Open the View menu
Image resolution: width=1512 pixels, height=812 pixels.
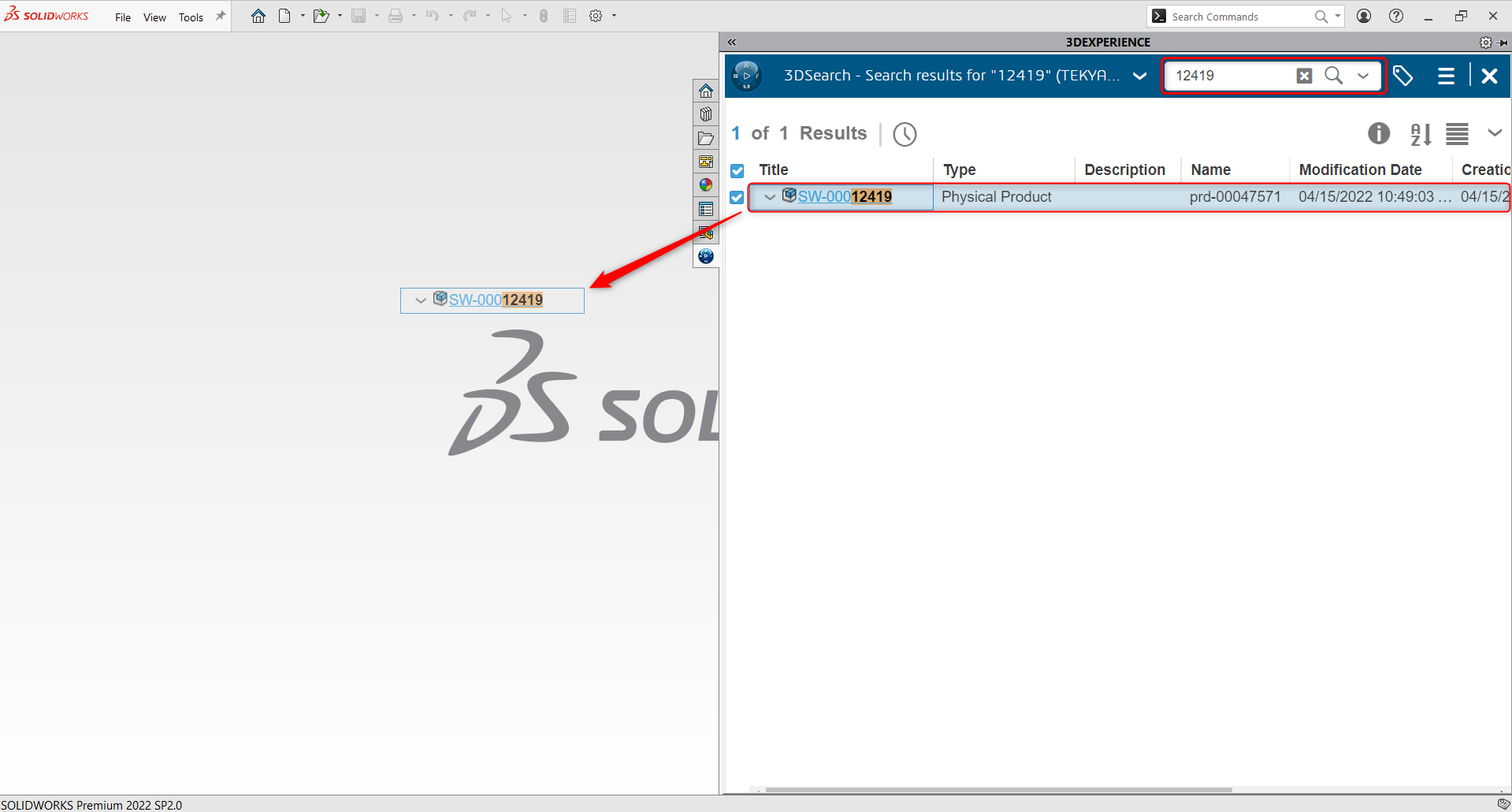click(154, 17)
